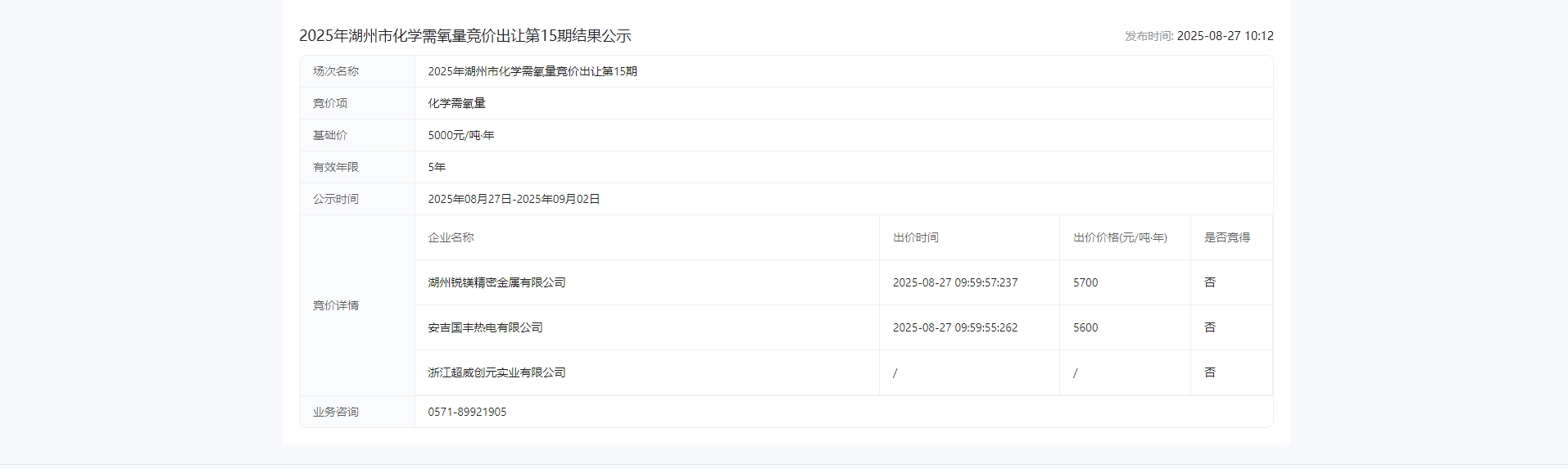This screenshot has width=1568, height=469.
Task: Click bid time 2025-08-27 09:59:55:262
Action: coord(954,327)
